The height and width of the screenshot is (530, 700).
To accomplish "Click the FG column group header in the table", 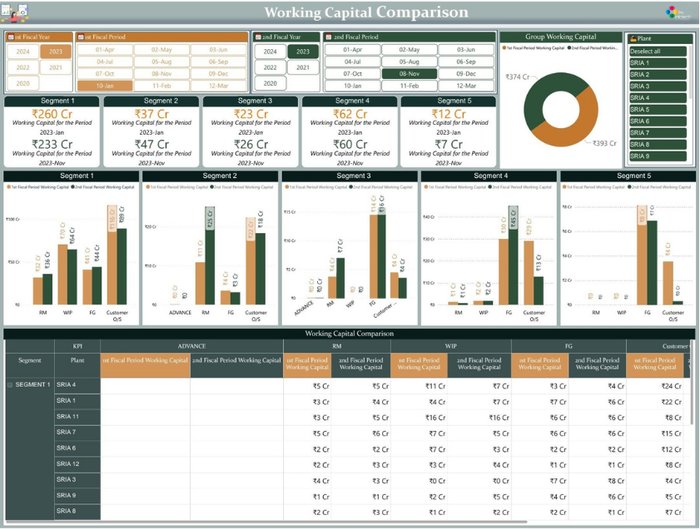I will pos(569,346).
